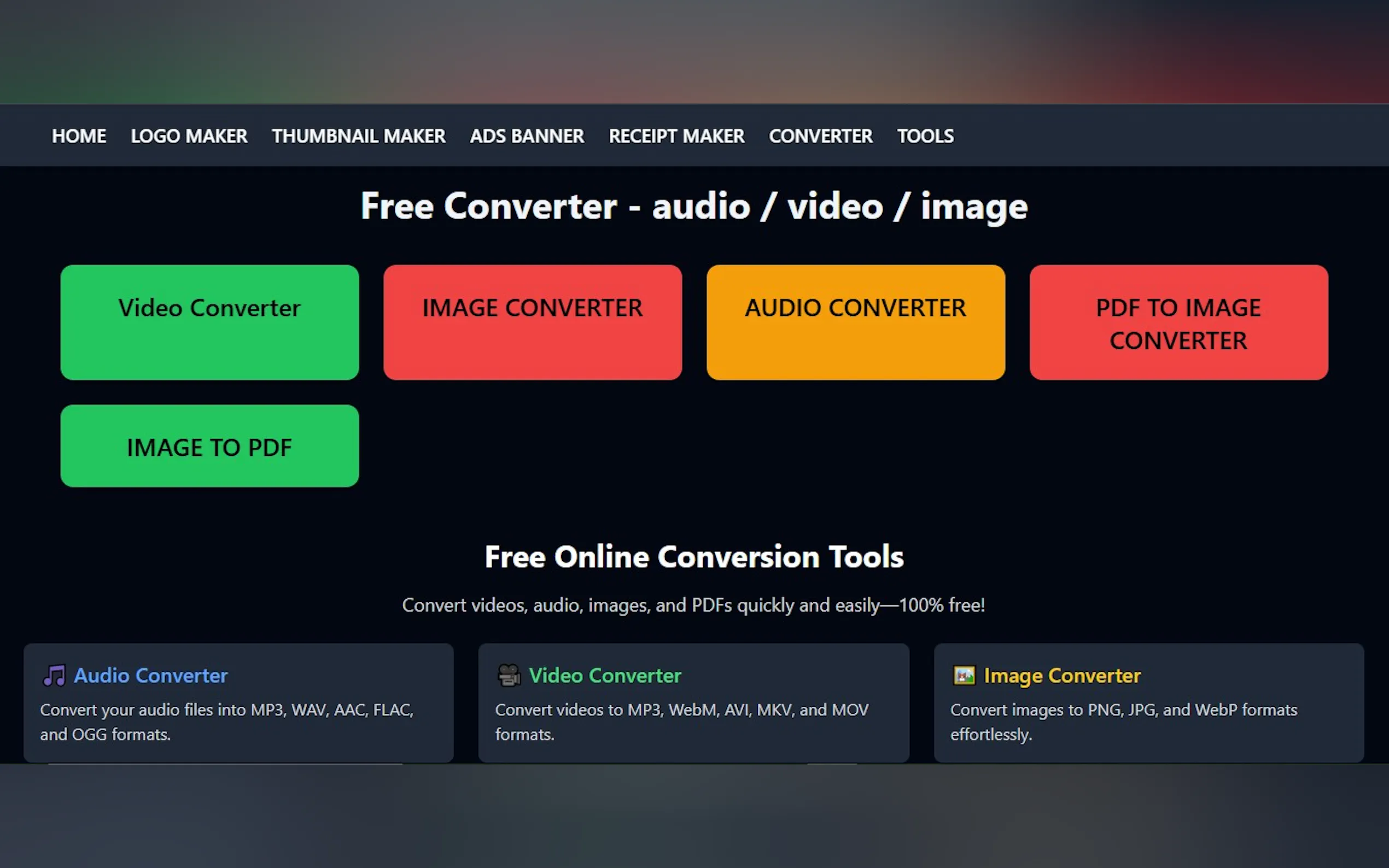
Task: Open THUMBNAIL MAKER from nav bar
Action: [x=358, y=136]
